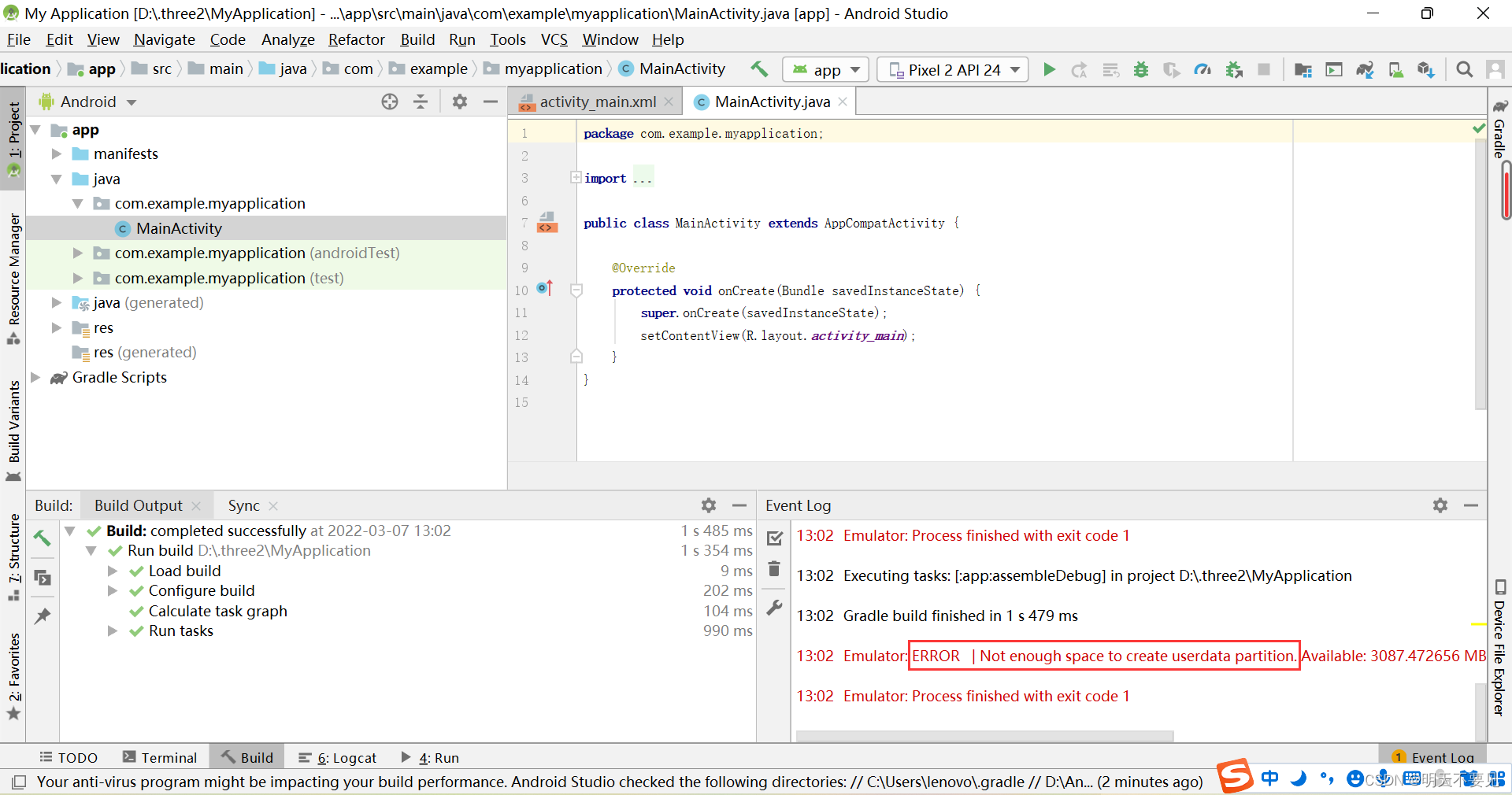Expand the Run tasks build node

[113, 631]
